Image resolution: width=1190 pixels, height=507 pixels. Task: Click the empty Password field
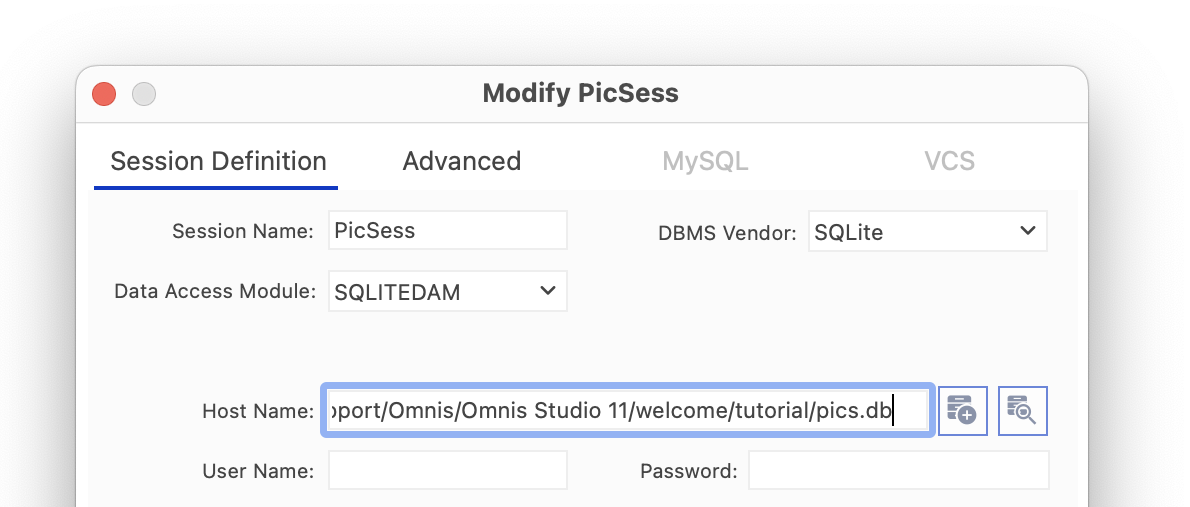[x=899, y=470]
